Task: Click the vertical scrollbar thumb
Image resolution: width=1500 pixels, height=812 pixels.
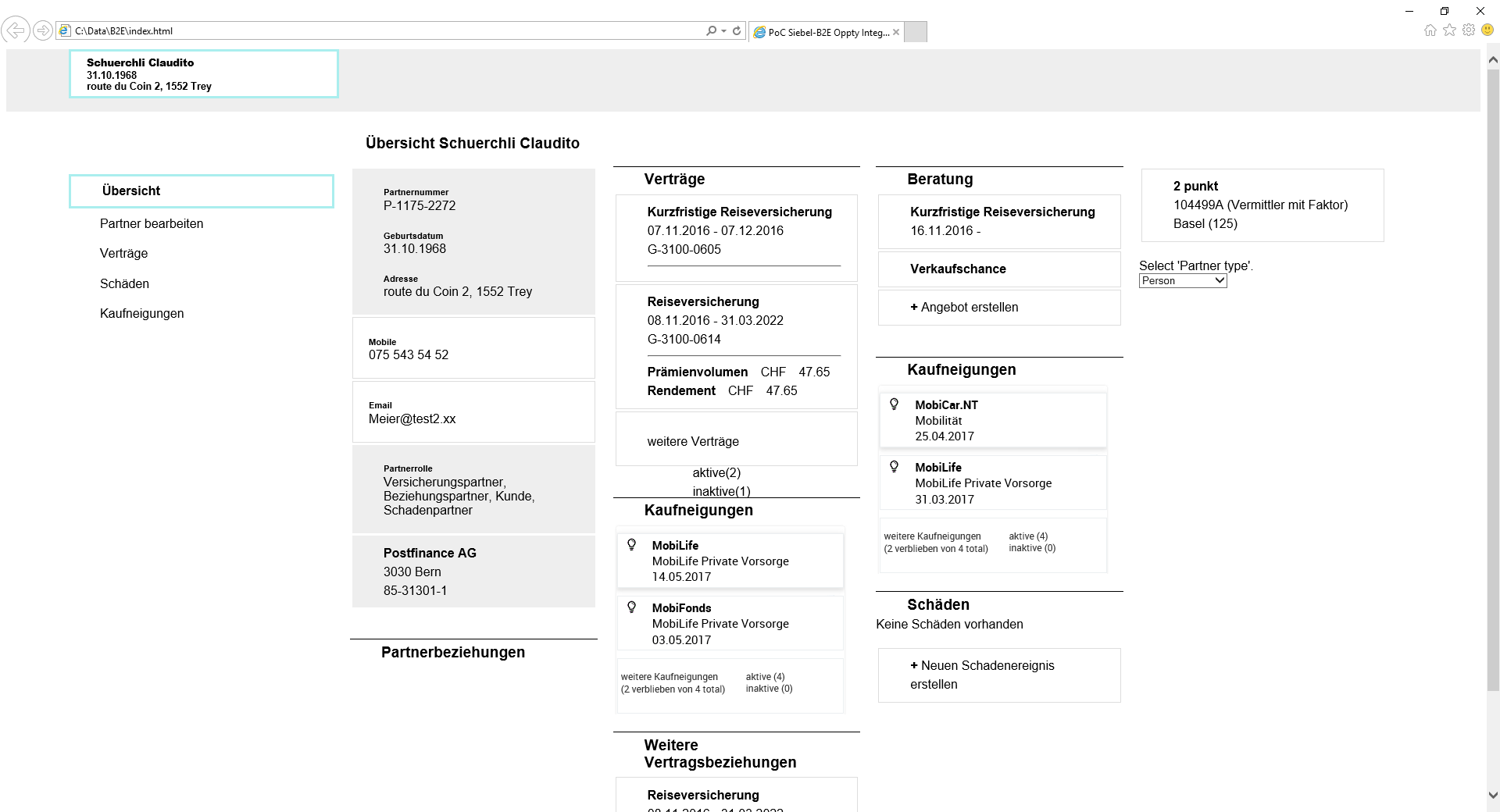Action: (1493, 380)
